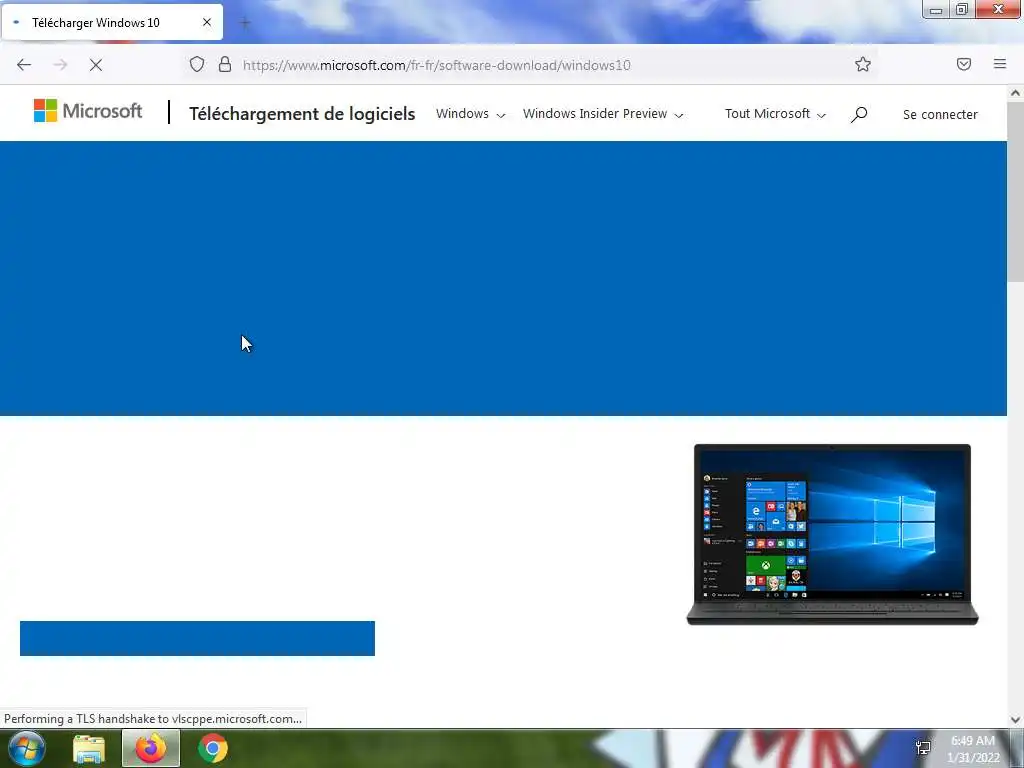
Task: Switch to Firefox in the taskbar
Action: [x=151, y=748]
